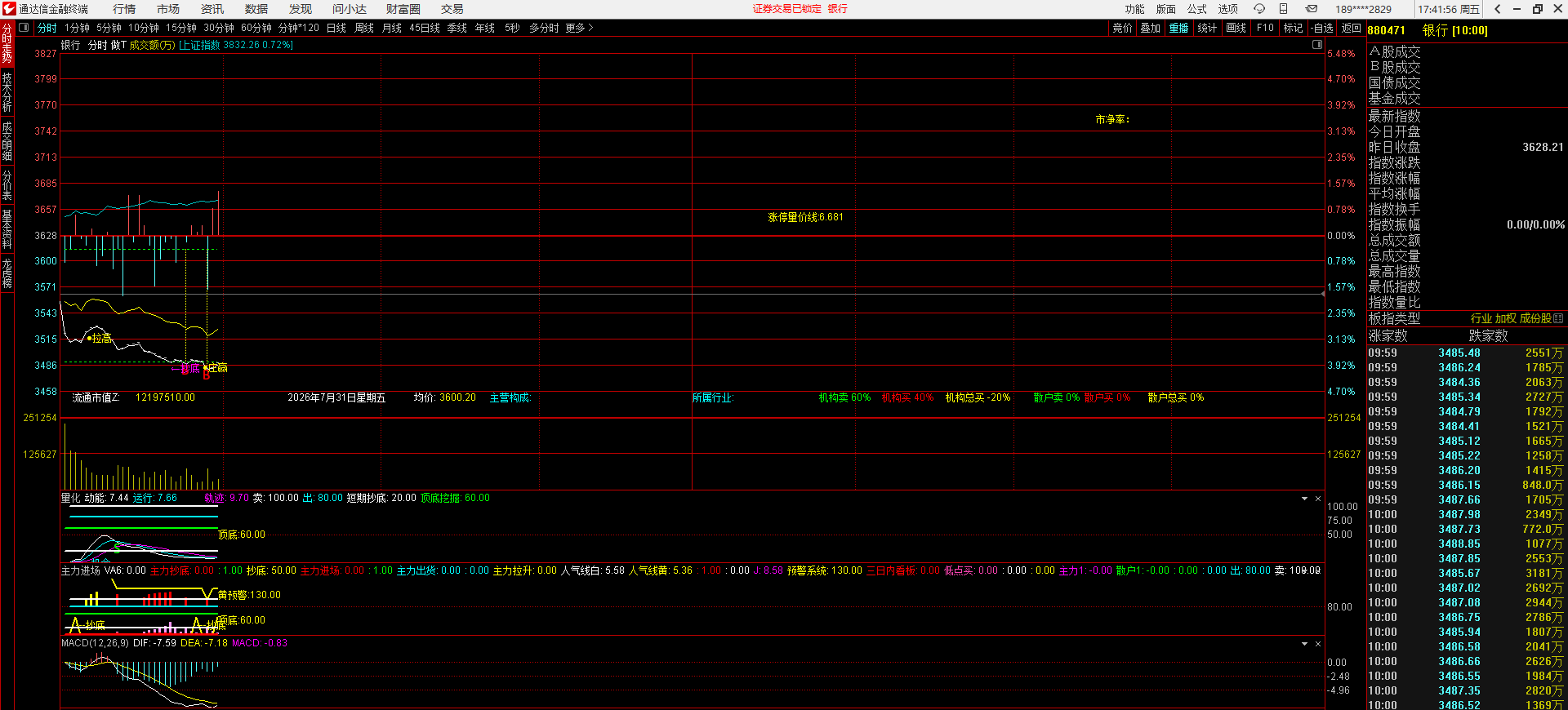Click the -自选 remove from watchlist button
This screenshot has height=710, width=1568.
click(1322, 28)
